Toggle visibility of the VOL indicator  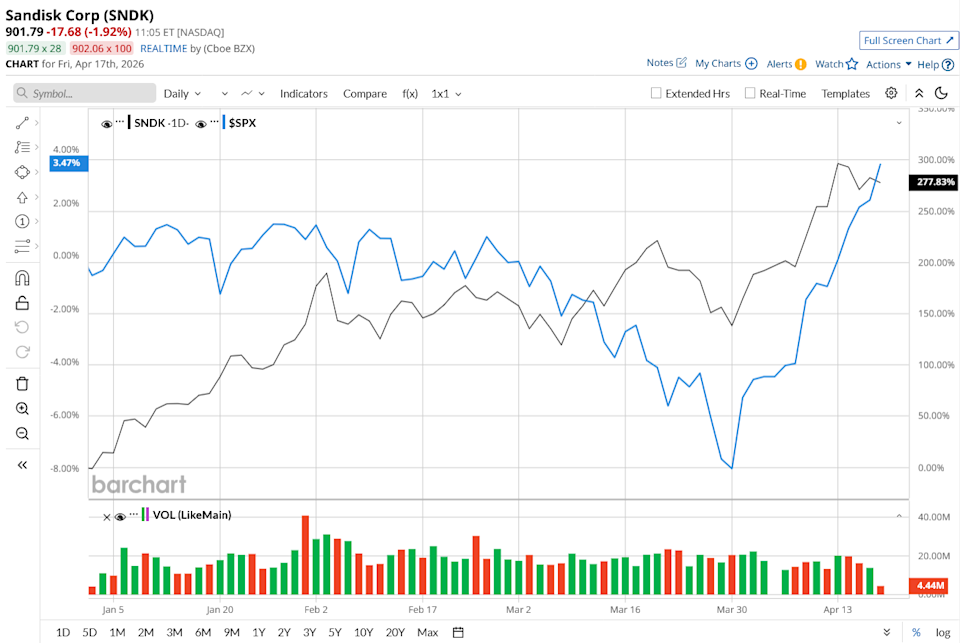click(120, 516)
